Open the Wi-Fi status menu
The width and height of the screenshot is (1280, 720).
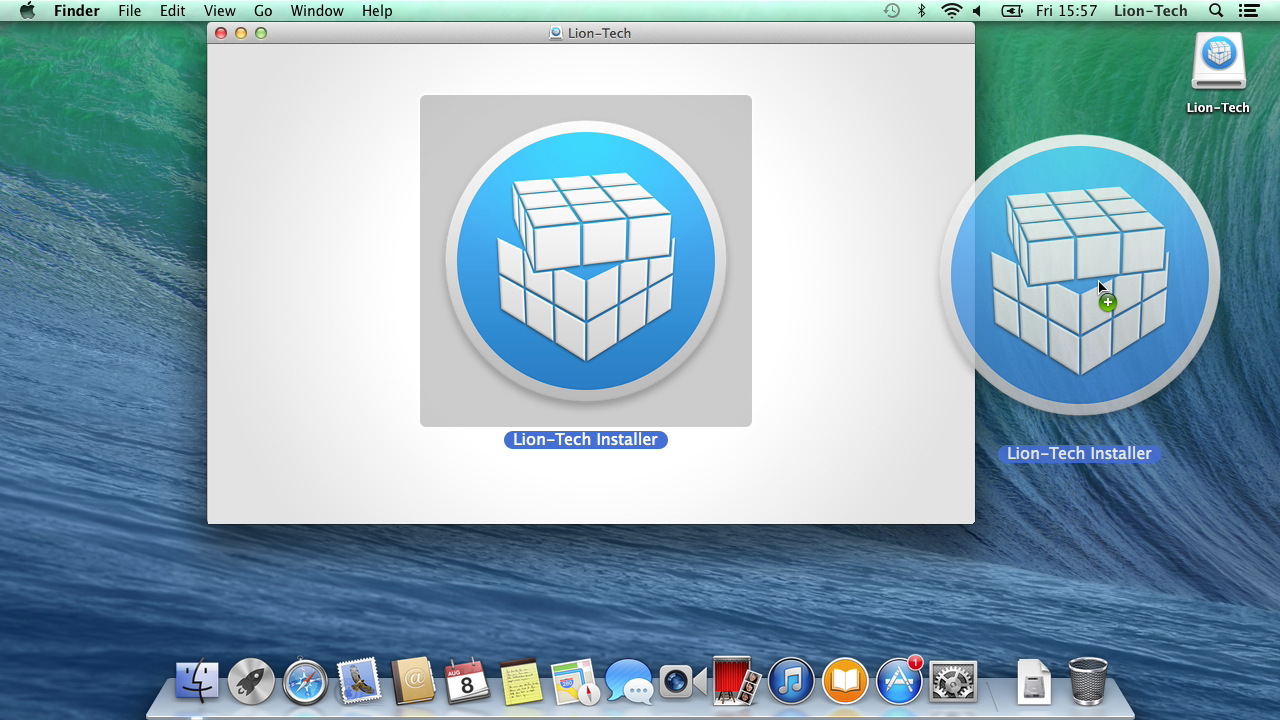coord(951,11)
